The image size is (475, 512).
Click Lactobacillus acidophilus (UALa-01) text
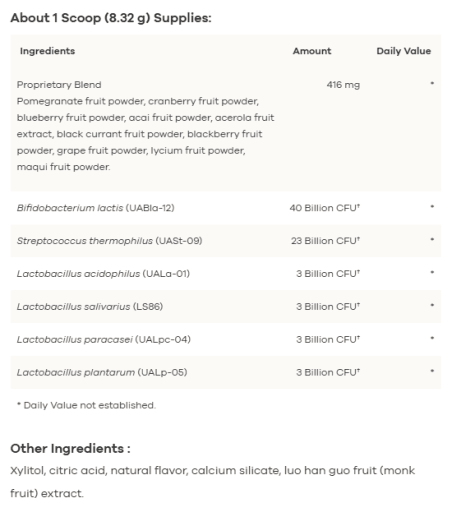pyautogui.click(x=103, y=274)
